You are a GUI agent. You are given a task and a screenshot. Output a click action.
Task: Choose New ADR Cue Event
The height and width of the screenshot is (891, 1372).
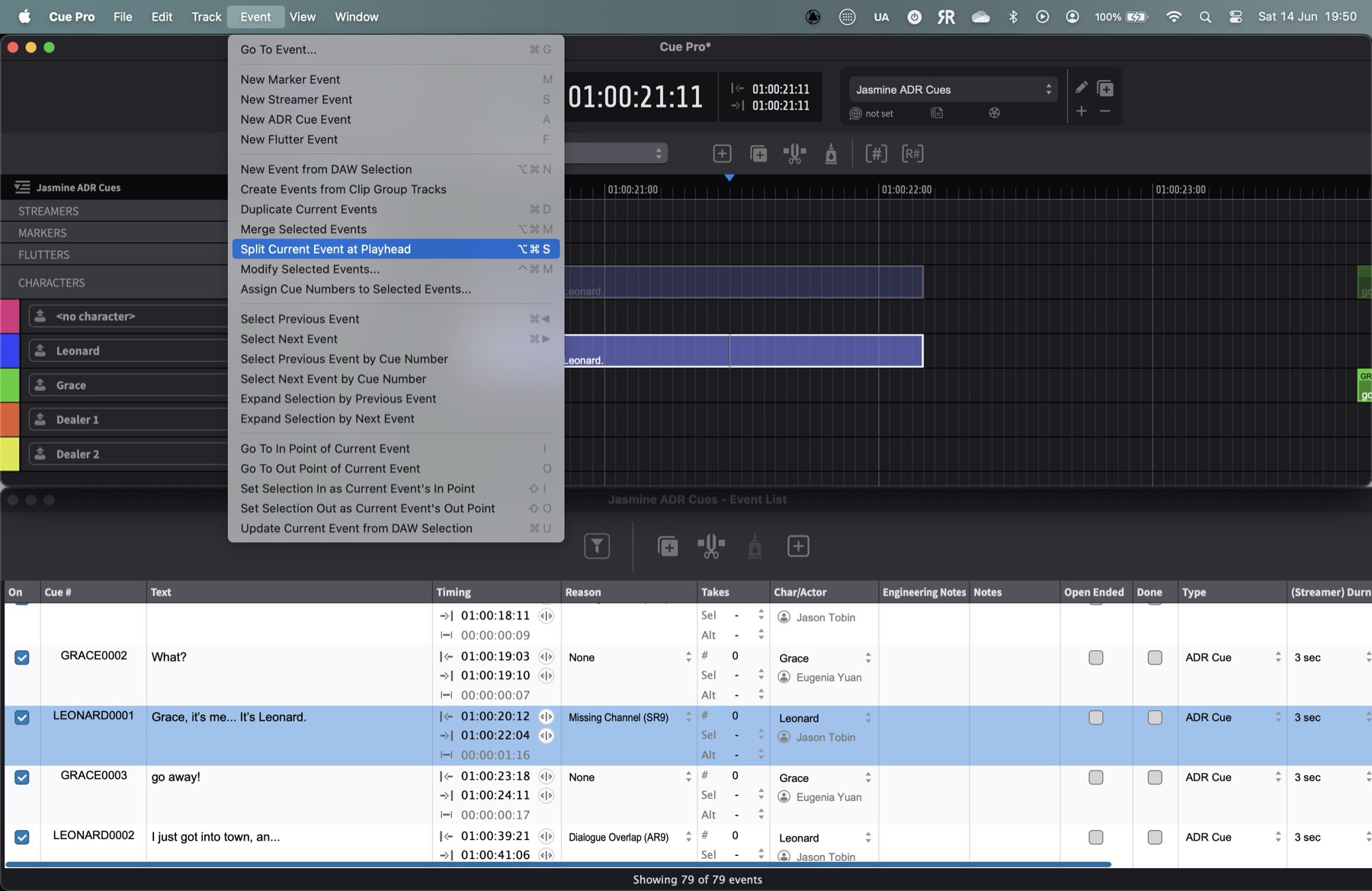396,120
